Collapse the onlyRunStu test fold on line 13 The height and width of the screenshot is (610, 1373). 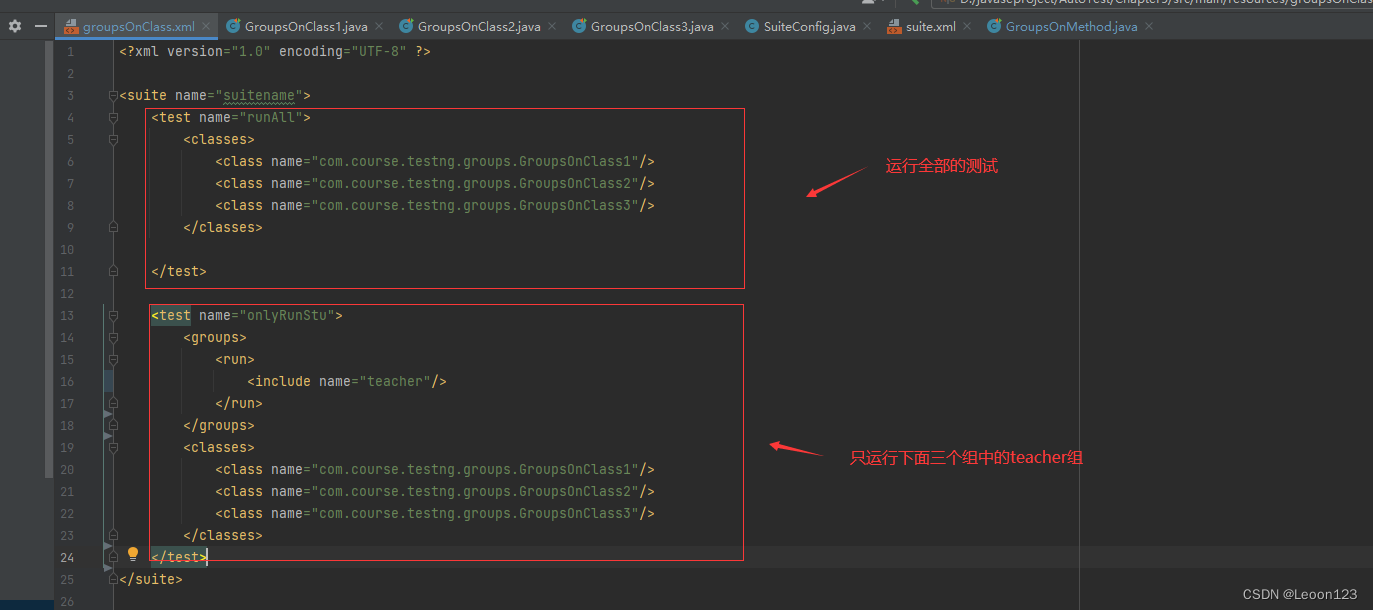[113, 316]
